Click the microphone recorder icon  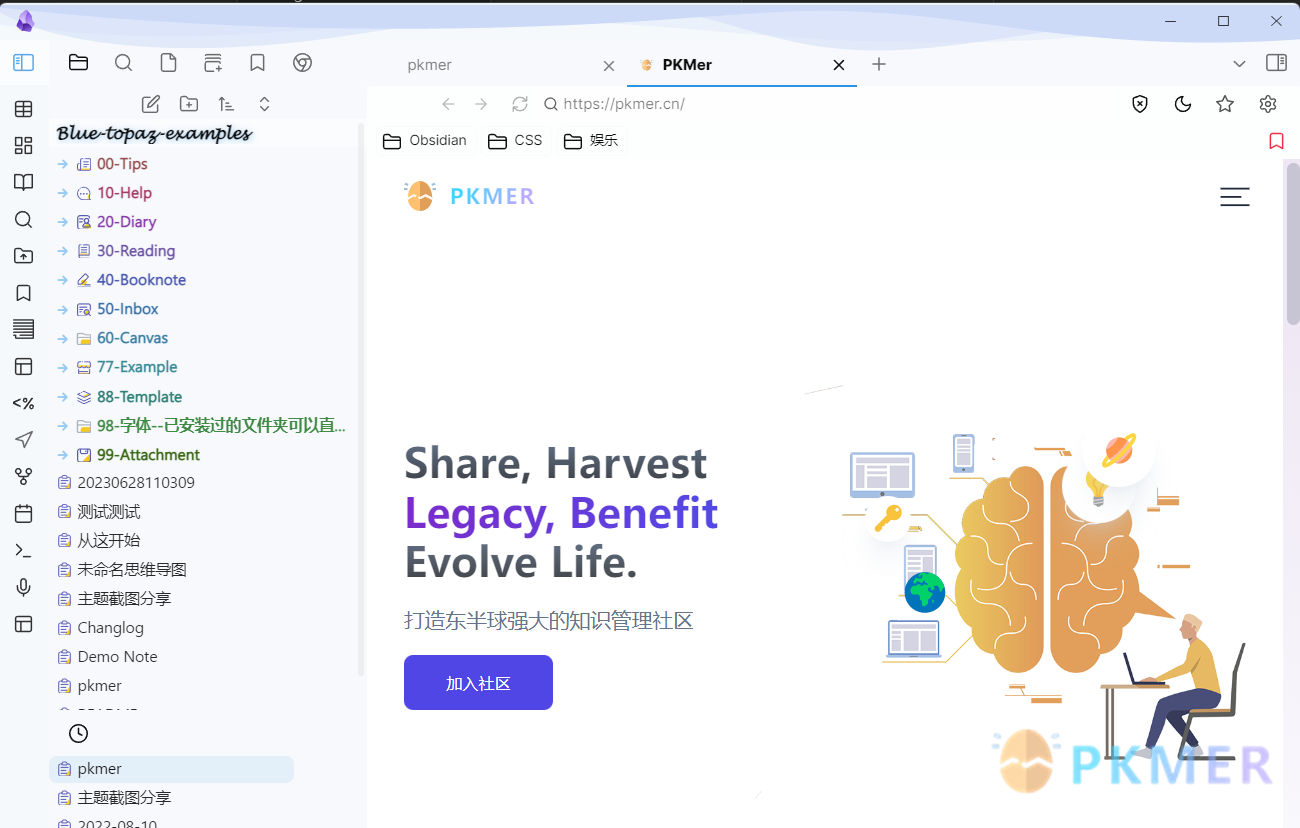23,587
